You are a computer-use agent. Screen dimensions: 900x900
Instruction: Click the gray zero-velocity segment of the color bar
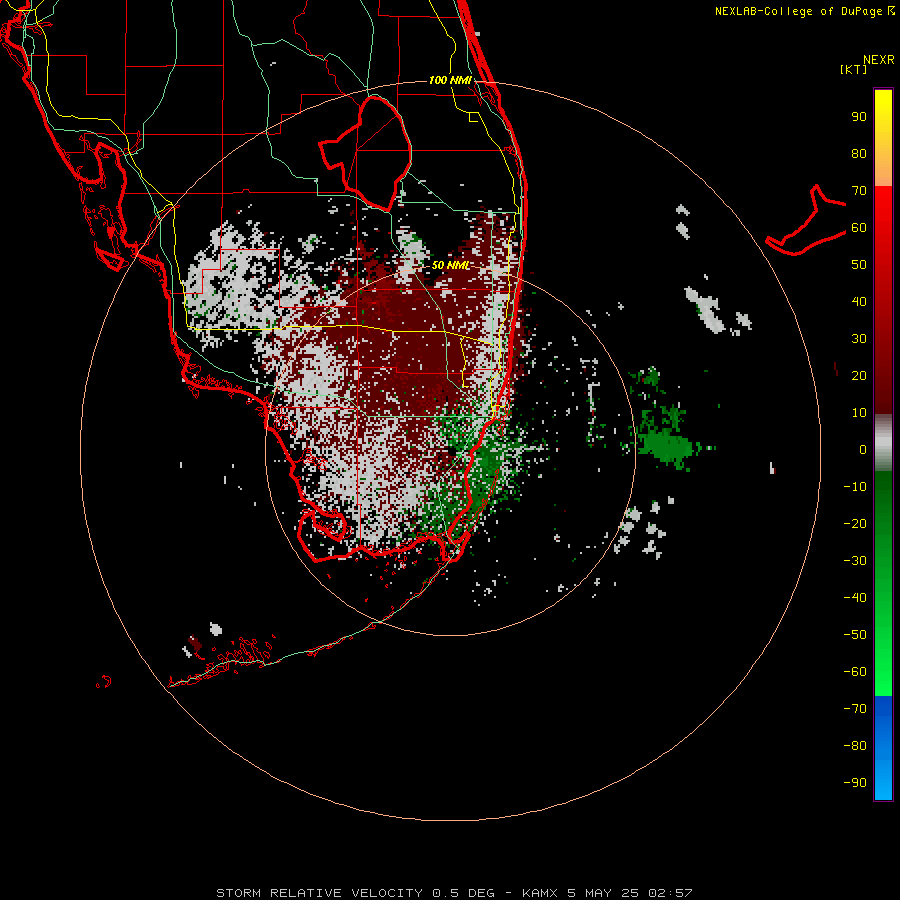coord(883,443)
